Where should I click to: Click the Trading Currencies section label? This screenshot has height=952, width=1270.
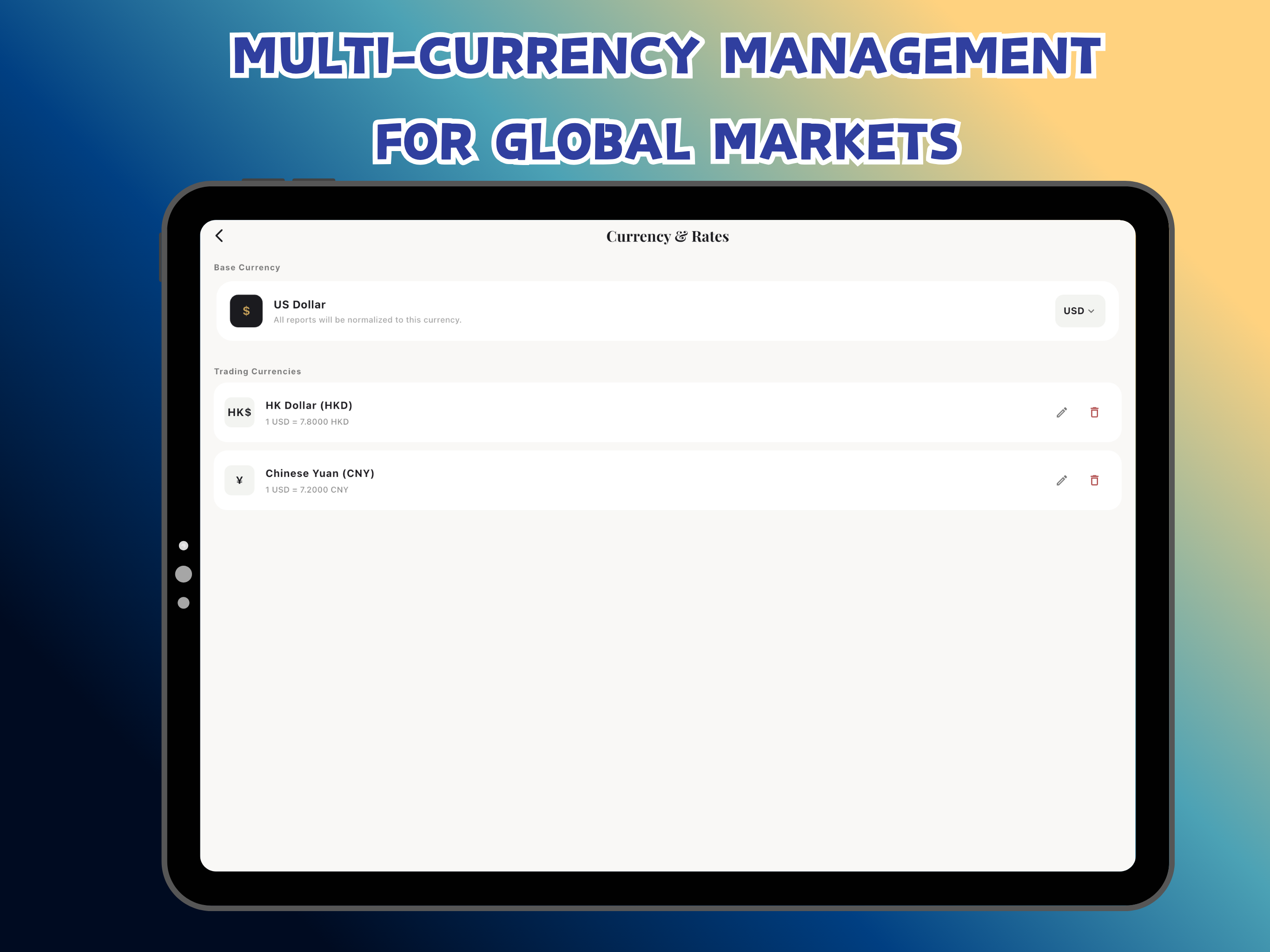[257, 371]
